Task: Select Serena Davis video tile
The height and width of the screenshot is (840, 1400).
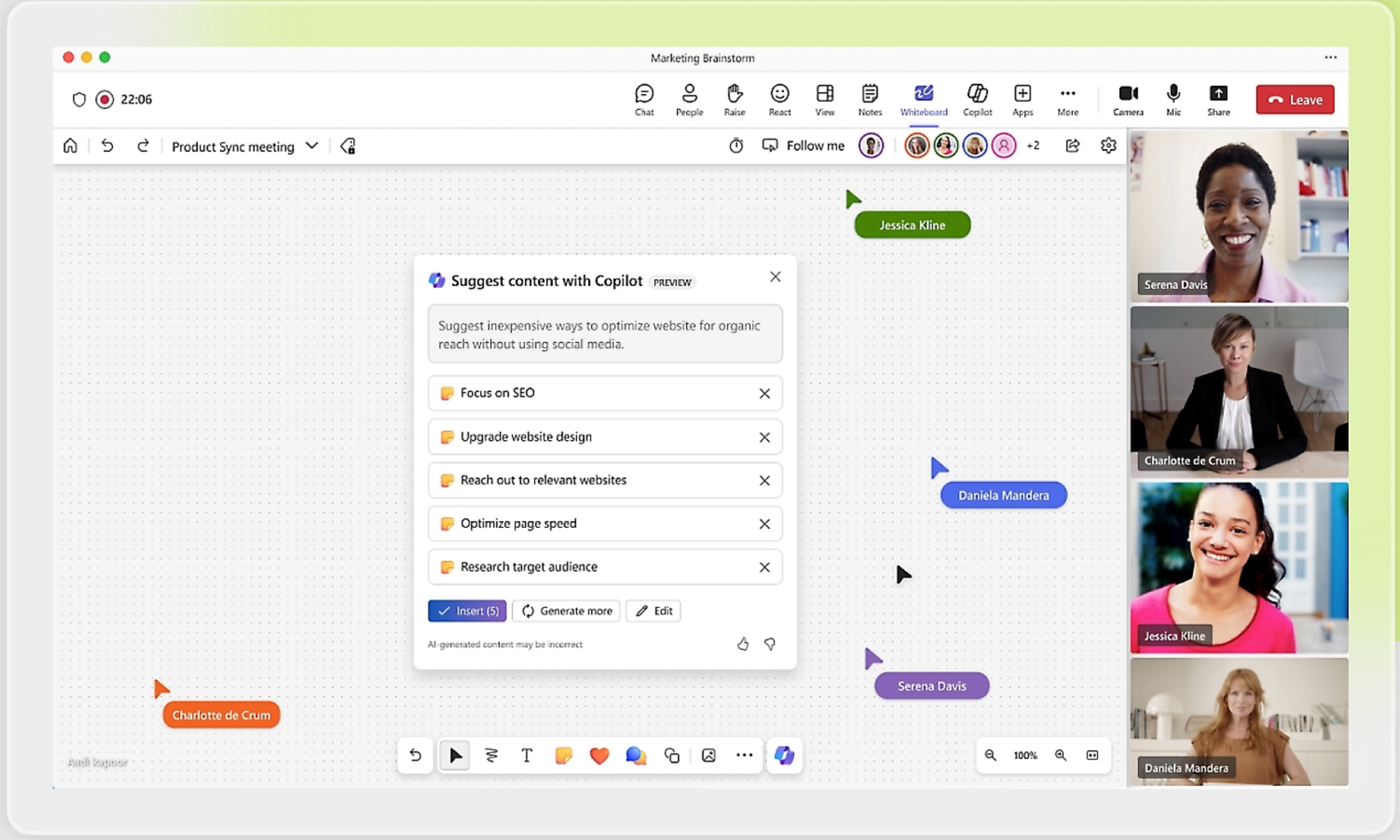Action: 1239,216
